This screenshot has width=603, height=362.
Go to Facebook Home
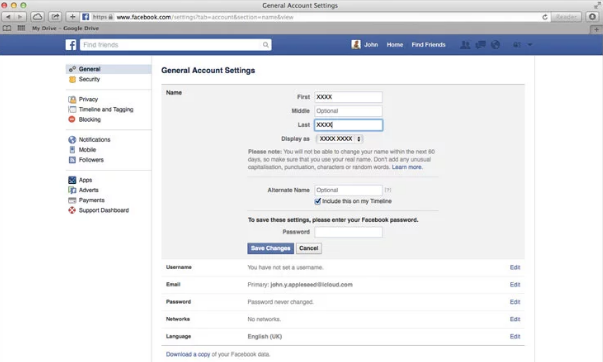395,45
